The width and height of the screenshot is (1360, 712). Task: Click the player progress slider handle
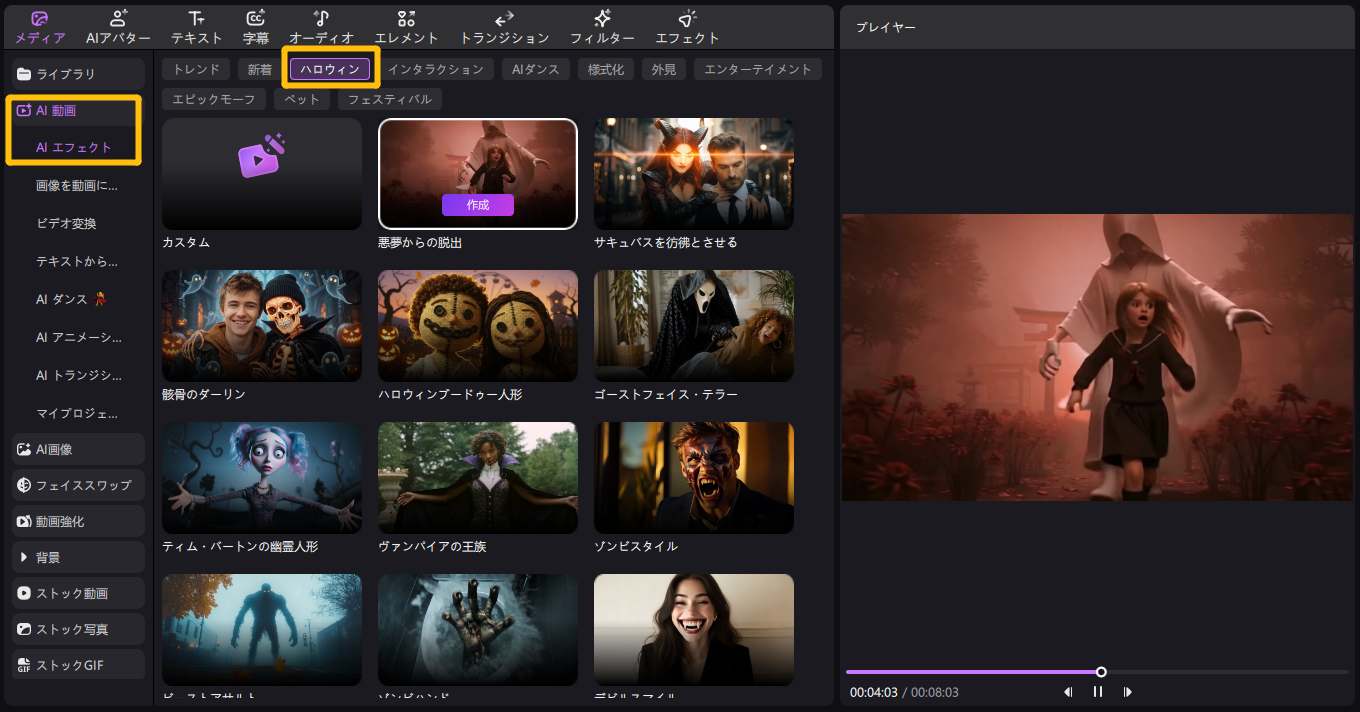(1101, 672)
